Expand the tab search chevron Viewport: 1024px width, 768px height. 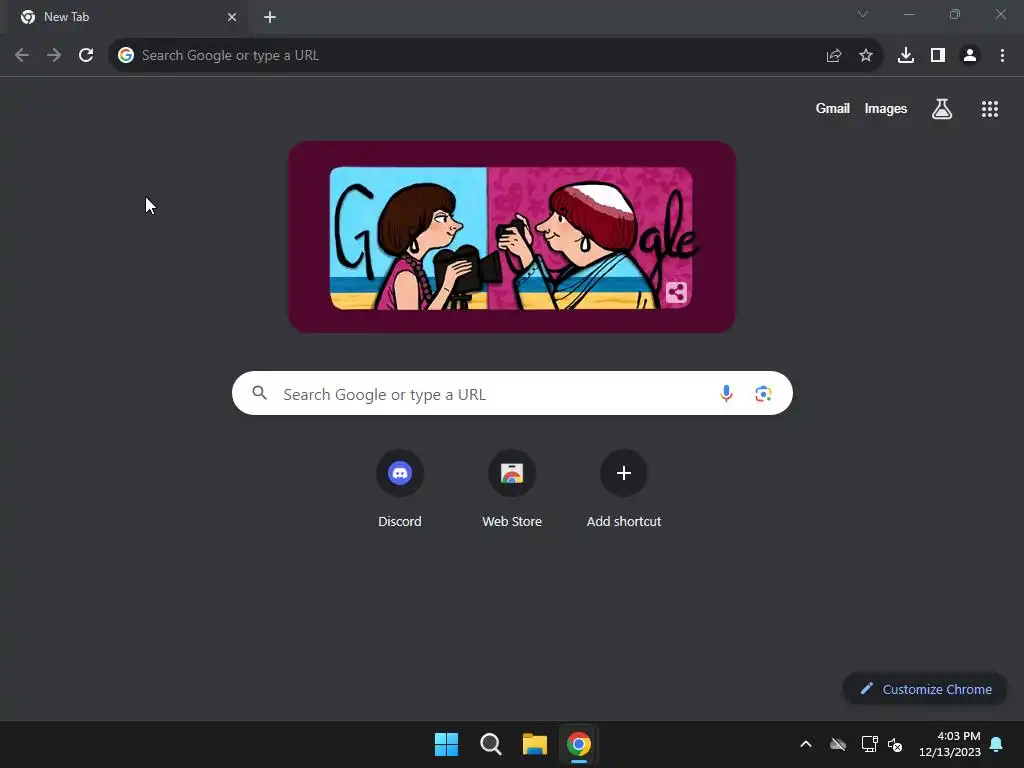coord(863,14)
